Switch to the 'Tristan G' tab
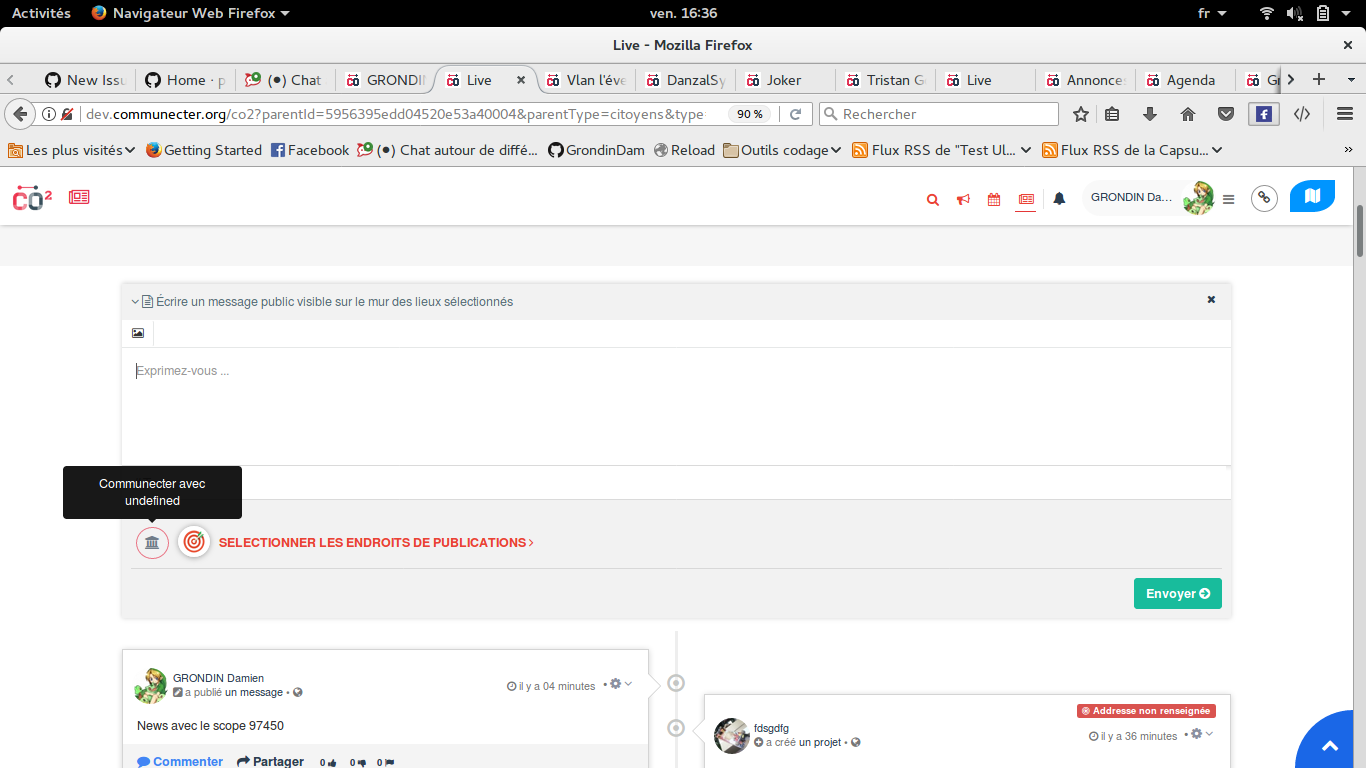 tap(885, 80)
